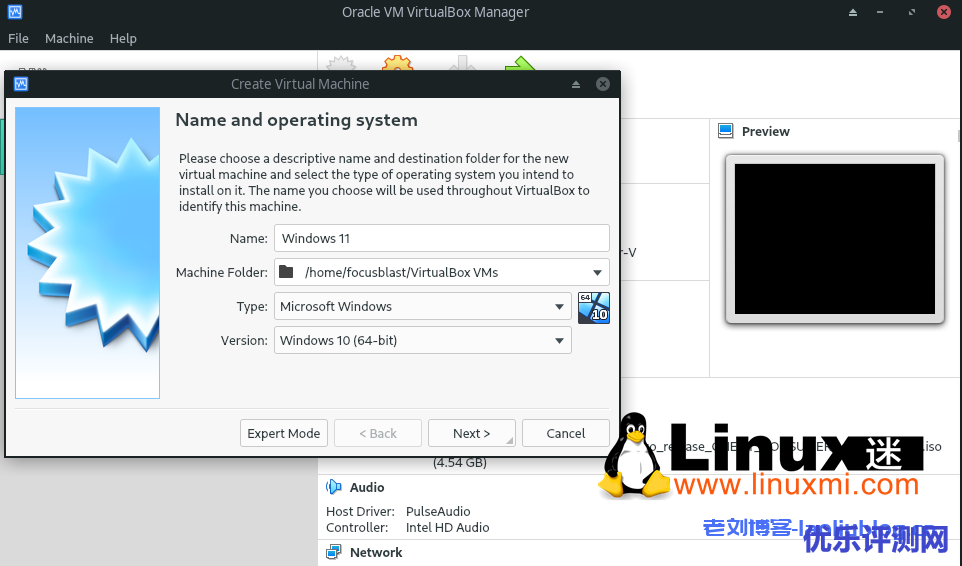This screenshot has width=962, height=566.
Task: Click the orange Settings gear toolbar icon
Action: click(397, 62)
